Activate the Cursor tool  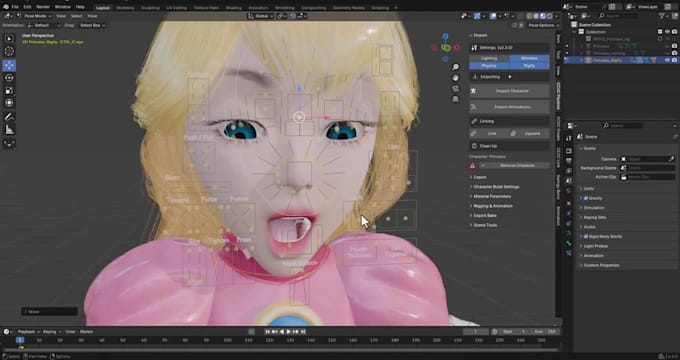click(x=9, y=52)
